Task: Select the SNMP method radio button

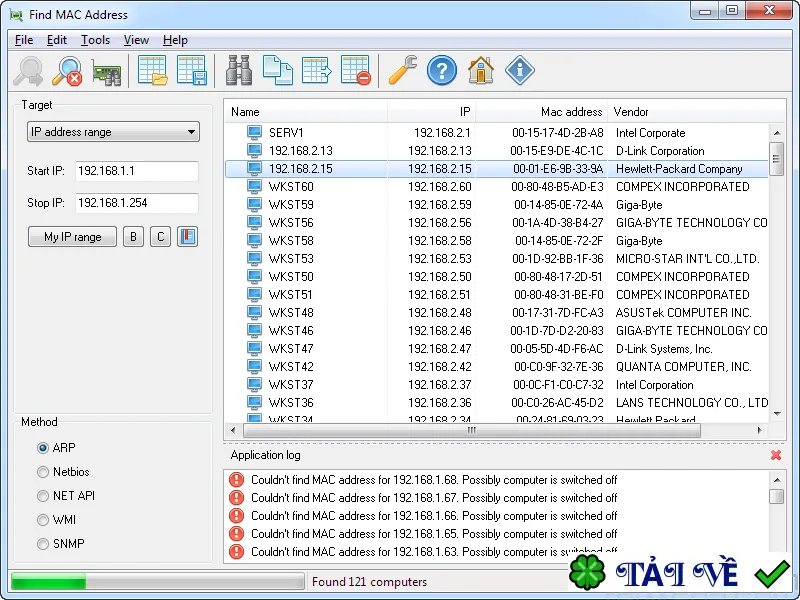Action: pyautogui.click(x=43, y=544)
